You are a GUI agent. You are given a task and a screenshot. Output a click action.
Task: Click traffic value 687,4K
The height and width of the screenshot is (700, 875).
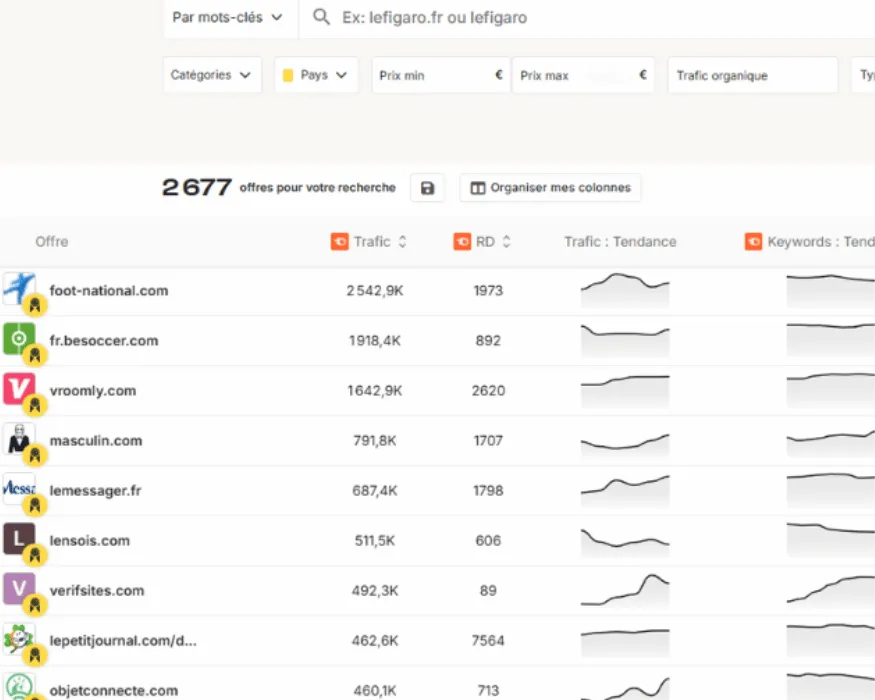(x=374, y=491)
